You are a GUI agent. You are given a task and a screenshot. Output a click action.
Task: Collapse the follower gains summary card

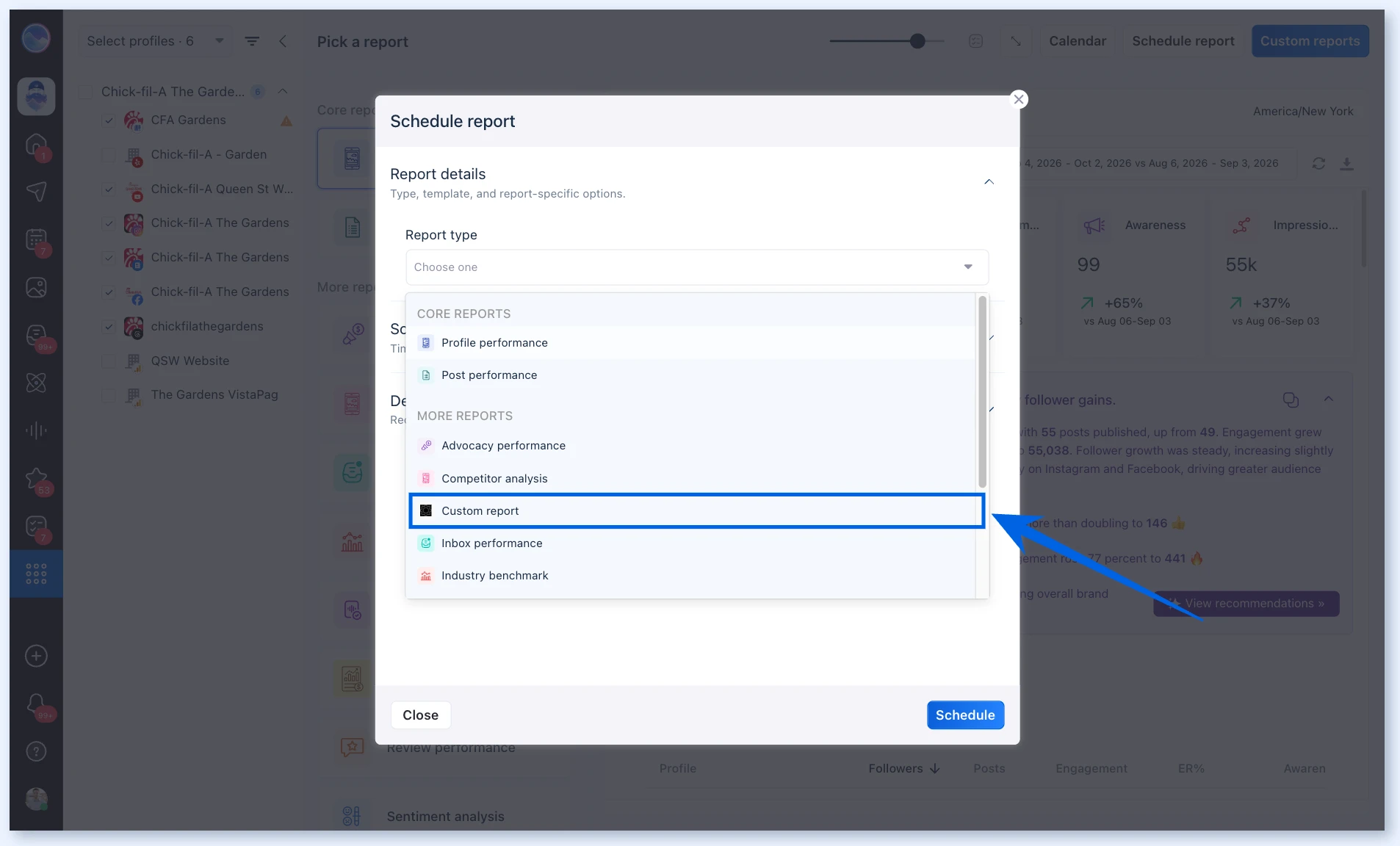(x=1328, y=399)
